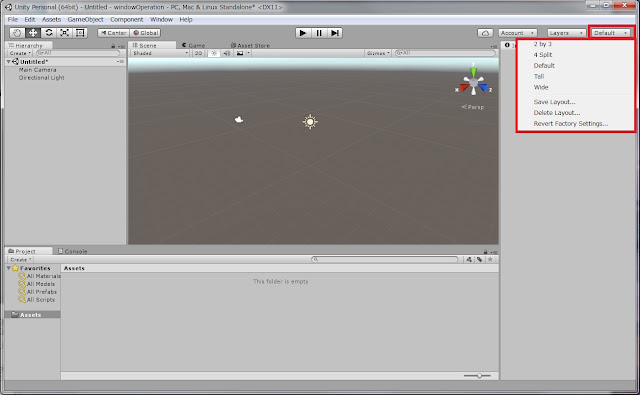Select the Rect transform tool

coord(80,33)
